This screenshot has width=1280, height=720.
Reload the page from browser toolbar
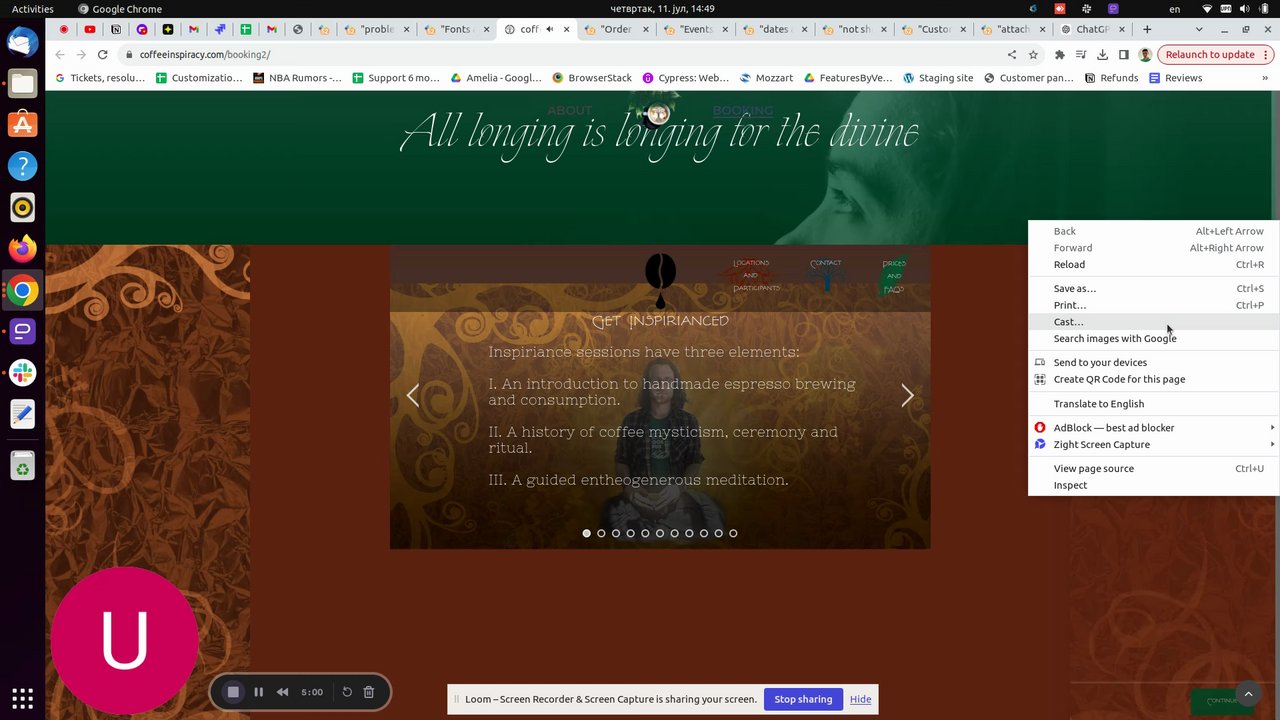[102, 55]
